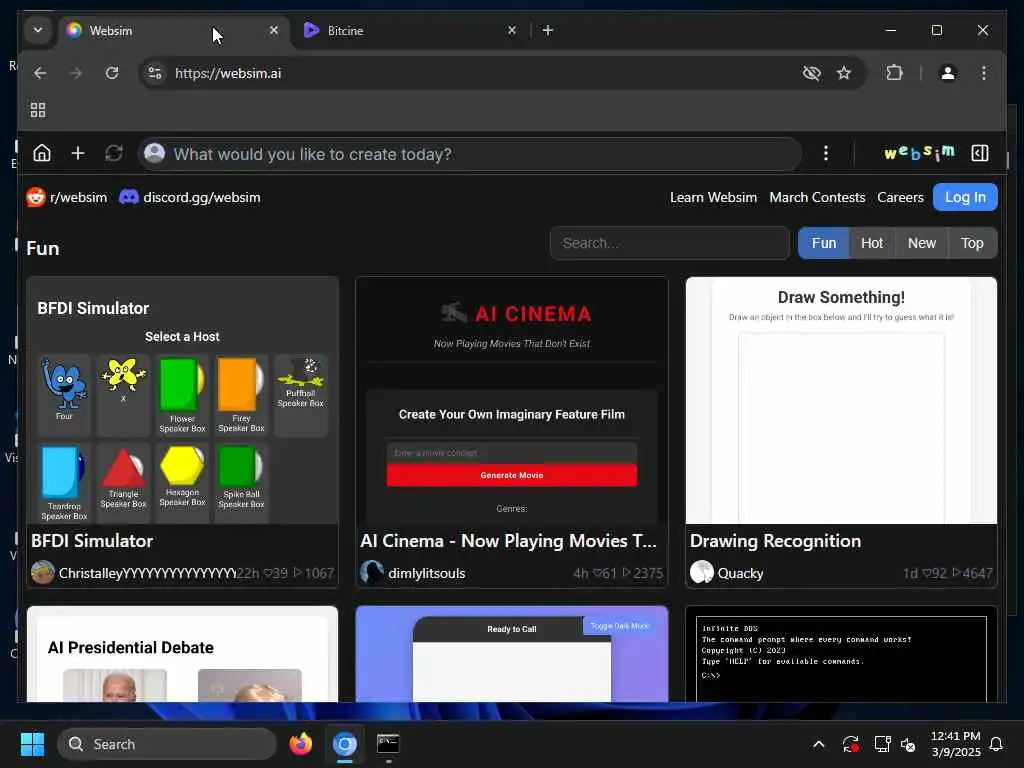
Task: Open AI Cinema project title
Action: pos(508,541)
